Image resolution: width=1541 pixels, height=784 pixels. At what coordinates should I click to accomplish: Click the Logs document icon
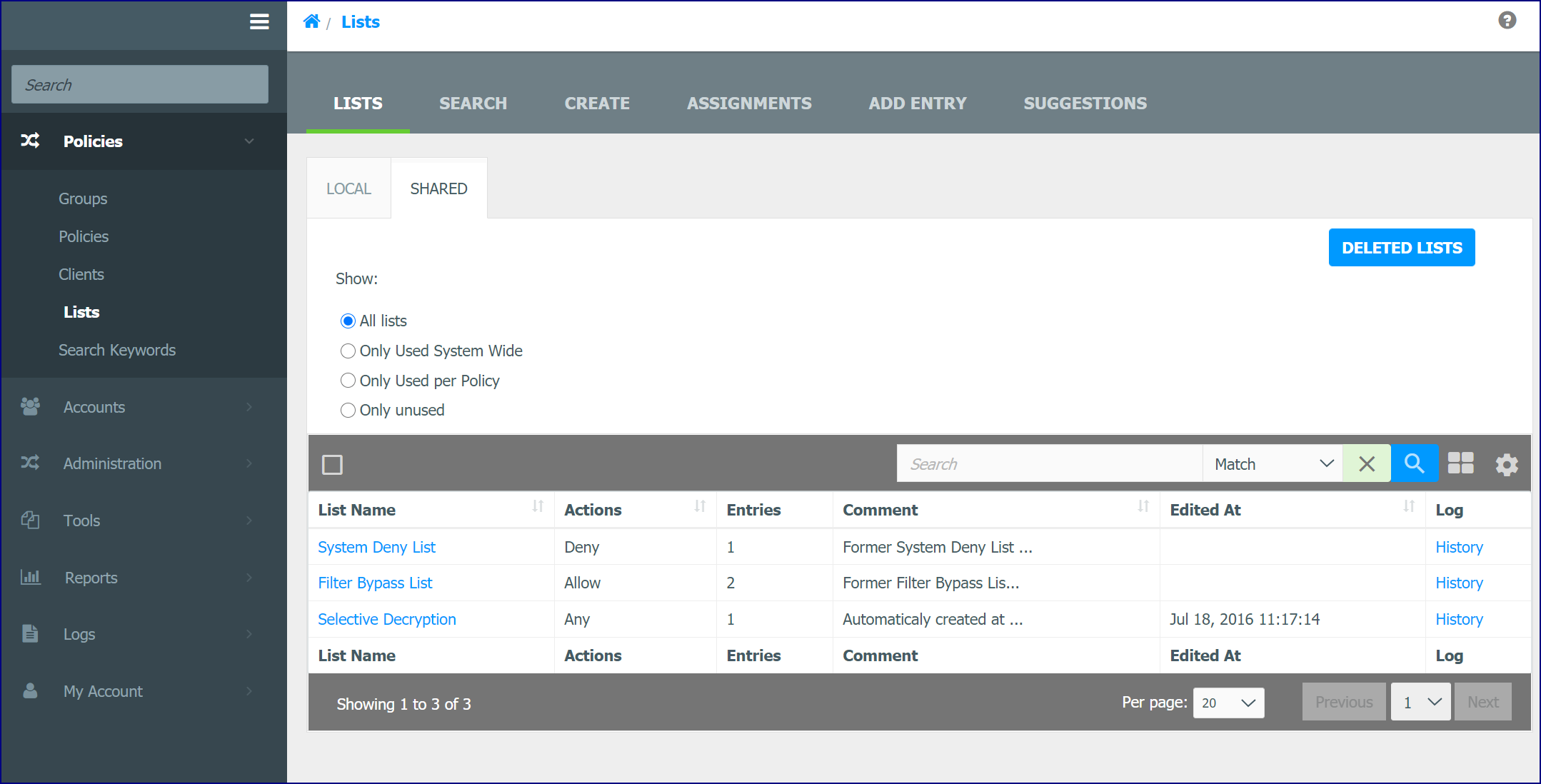(30, 633)
